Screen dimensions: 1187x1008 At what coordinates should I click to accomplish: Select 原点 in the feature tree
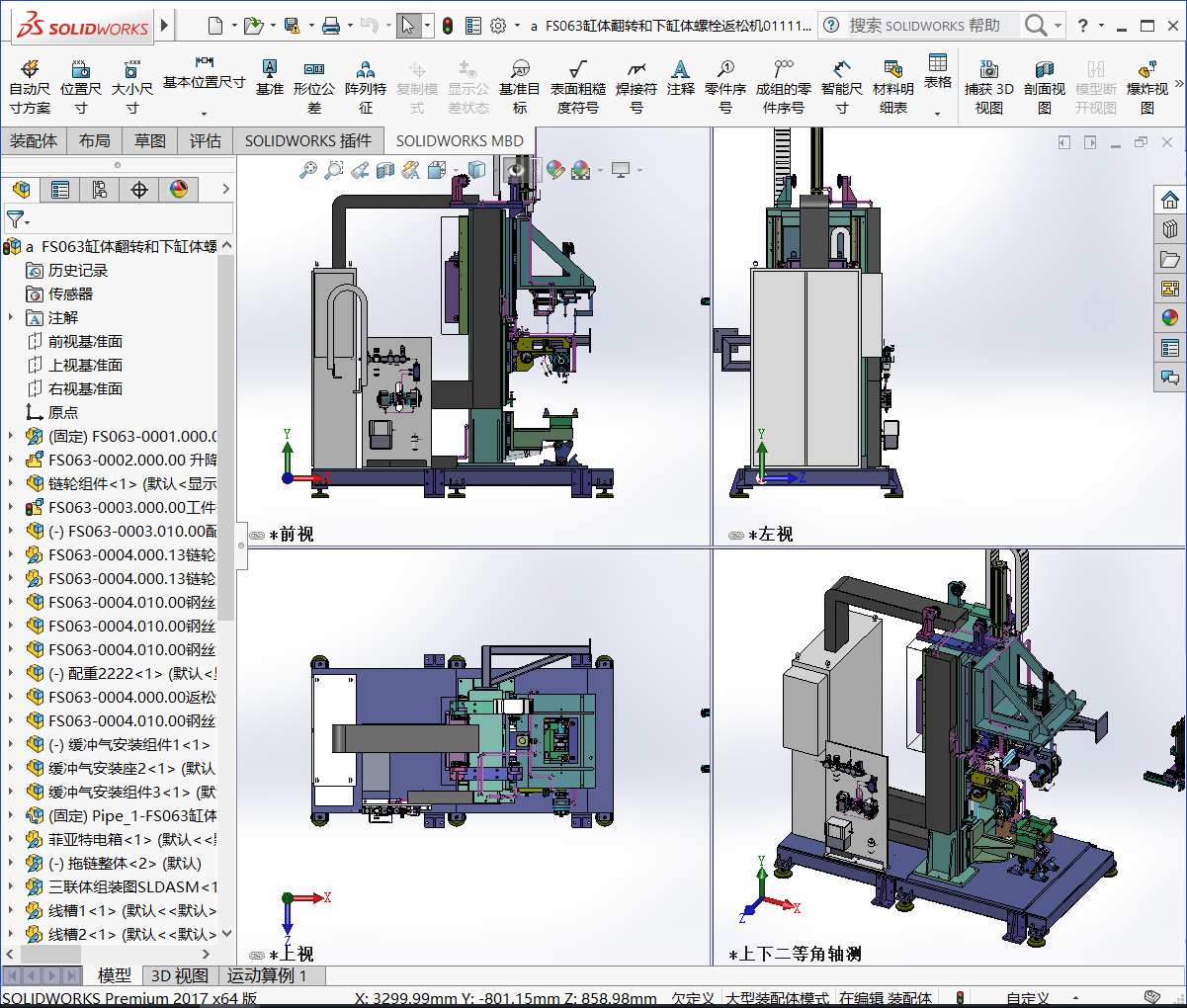pyautogui.click(x=62, y=412)
